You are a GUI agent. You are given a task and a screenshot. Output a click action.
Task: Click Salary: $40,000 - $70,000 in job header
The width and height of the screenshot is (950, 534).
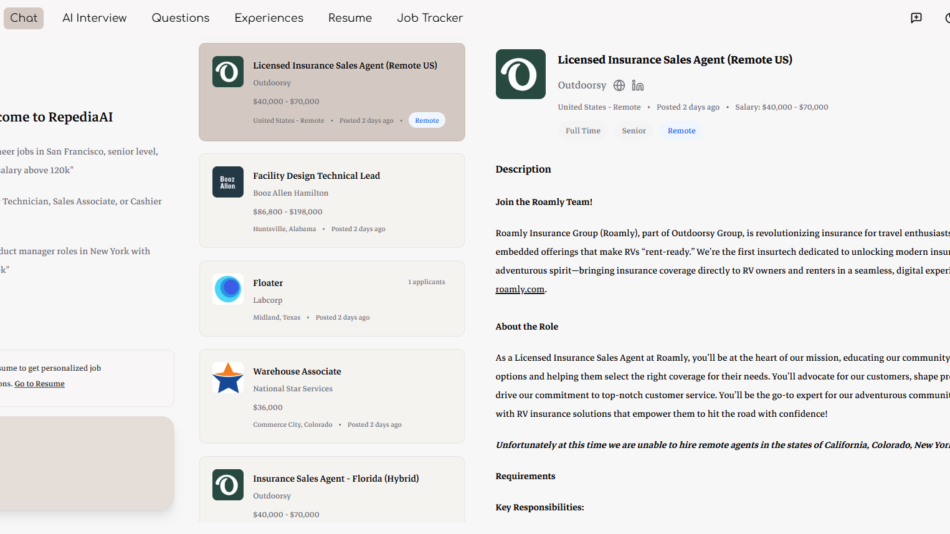click(782, 107)
